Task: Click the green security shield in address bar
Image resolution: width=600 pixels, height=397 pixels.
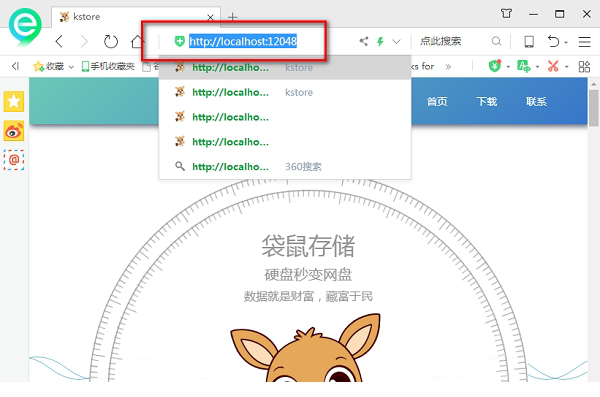Action: pyautogui.click(x=179, y=41)
